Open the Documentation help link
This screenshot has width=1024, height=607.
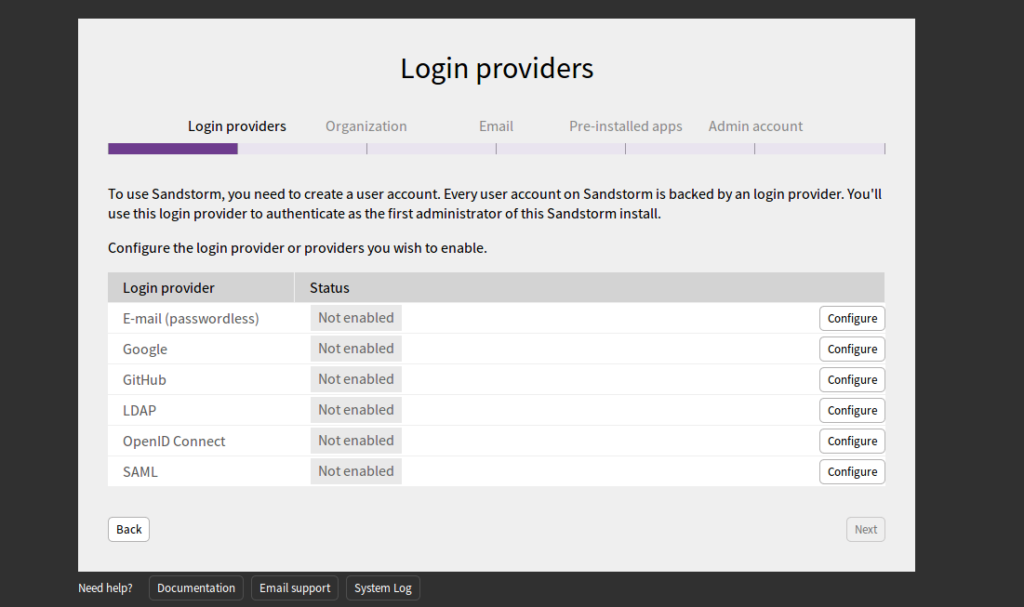point(196,588)
